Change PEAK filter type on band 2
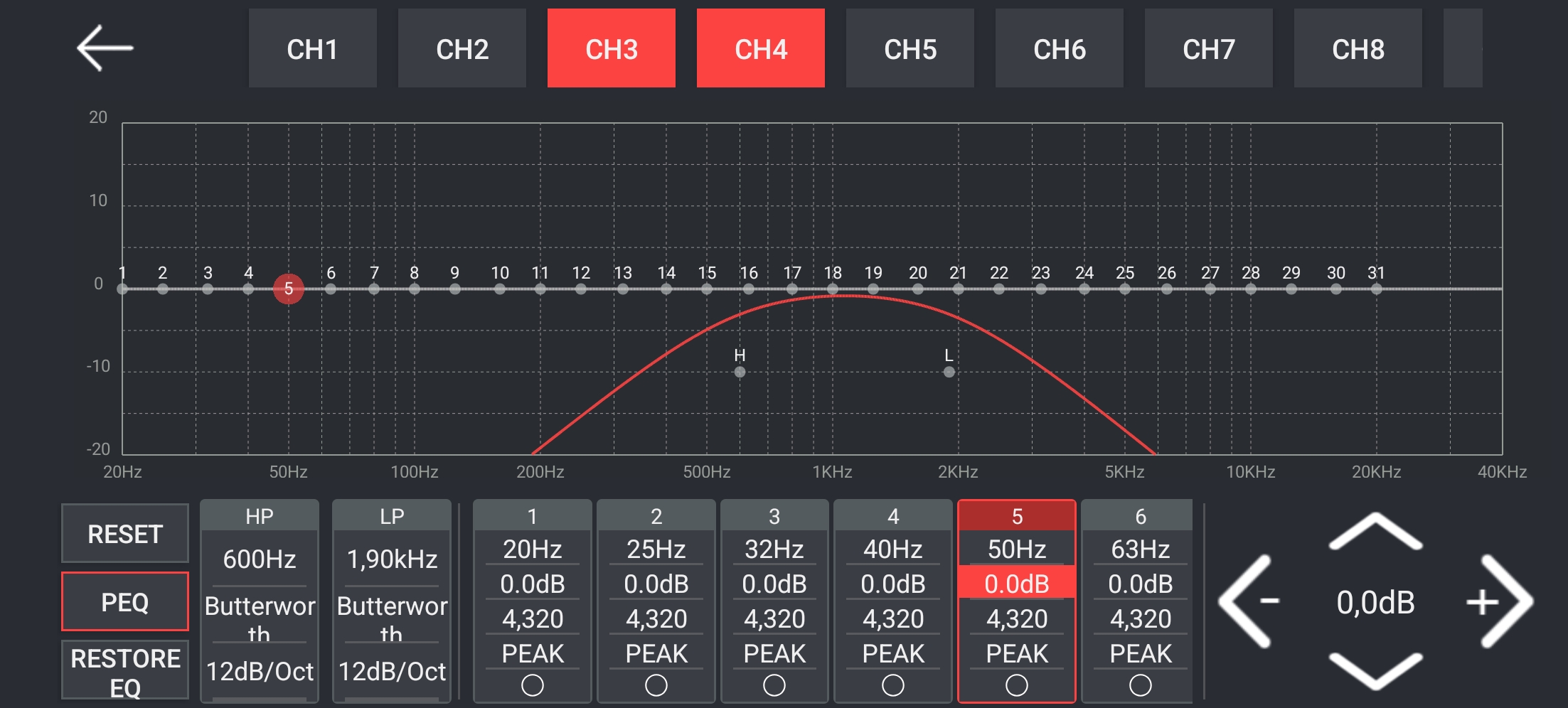 pos(656,653)
